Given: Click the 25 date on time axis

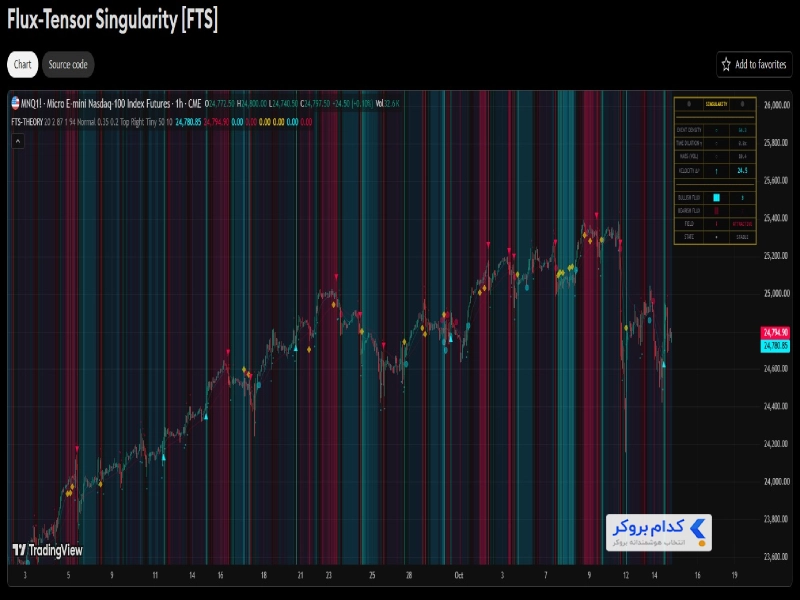Looking at the screenshot, I should pyautogui.click(x=372, y=576).
